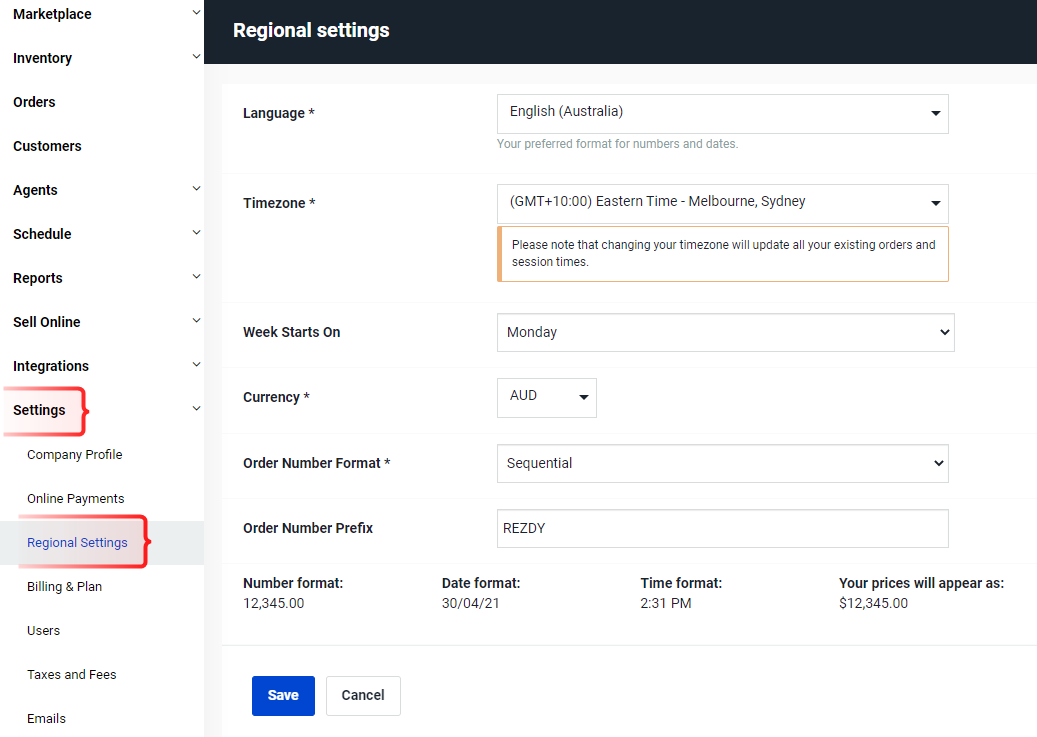This screenshot has height=737, width=1037.
Task: Open Company Profile settings
Action: point(75,455)
